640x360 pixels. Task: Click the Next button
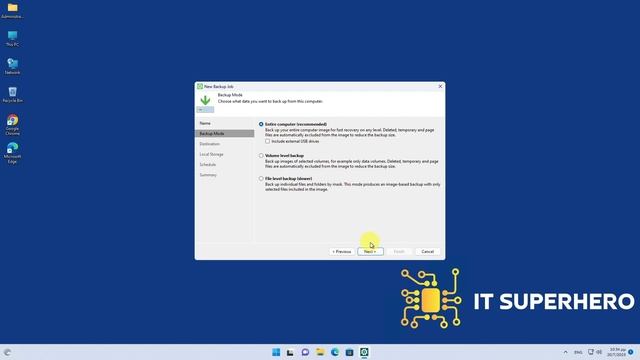click(370, 251)
